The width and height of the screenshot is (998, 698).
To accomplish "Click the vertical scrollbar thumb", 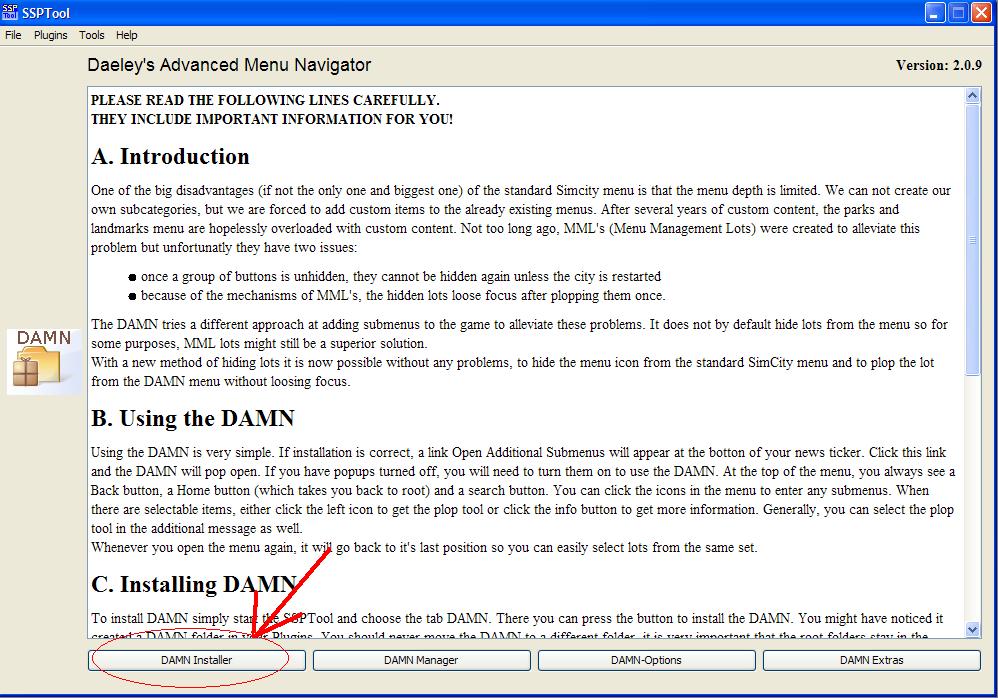I will (972, 240).
